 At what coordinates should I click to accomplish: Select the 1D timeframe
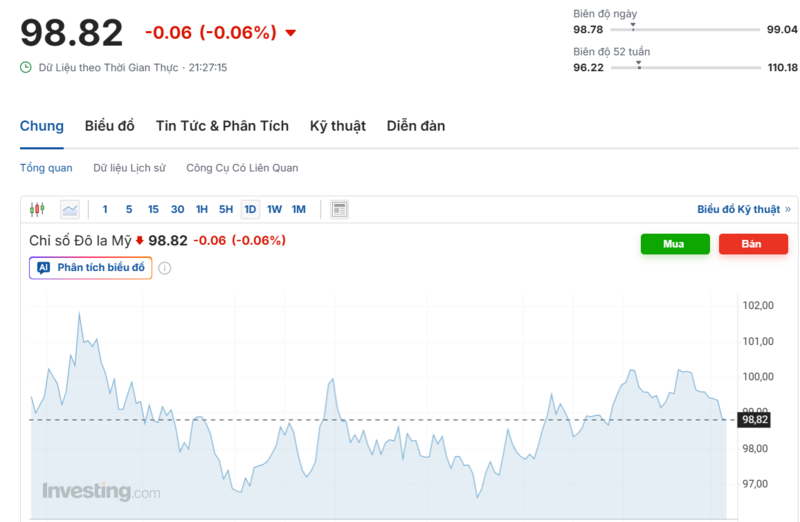pyautogui.click(x=250, y=209)
